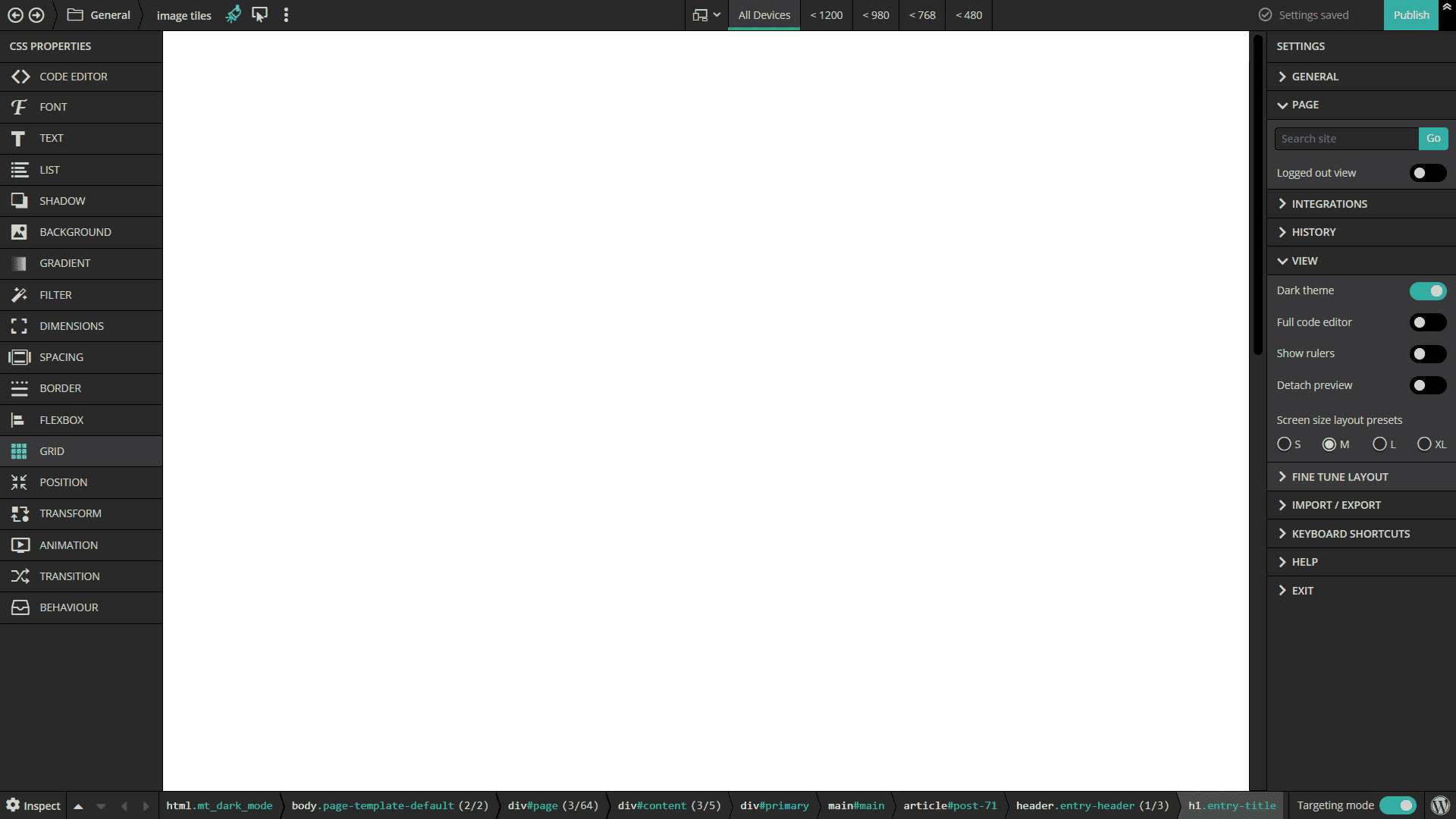Click the HISTORY settings section

pos(1314,231)
